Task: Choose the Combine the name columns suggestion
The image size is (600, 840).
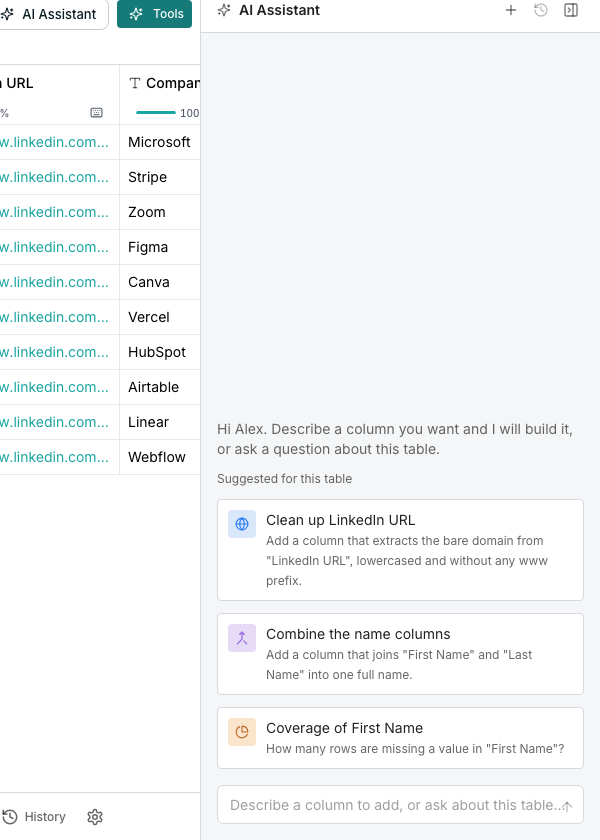Action: pos(400,654)
